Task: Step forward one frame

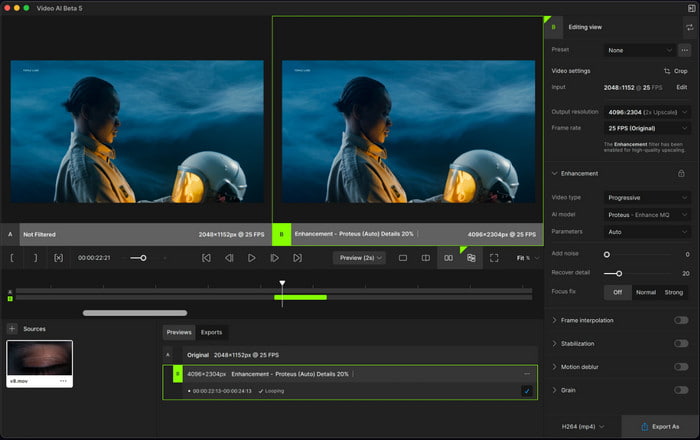Action: (275, 258)
